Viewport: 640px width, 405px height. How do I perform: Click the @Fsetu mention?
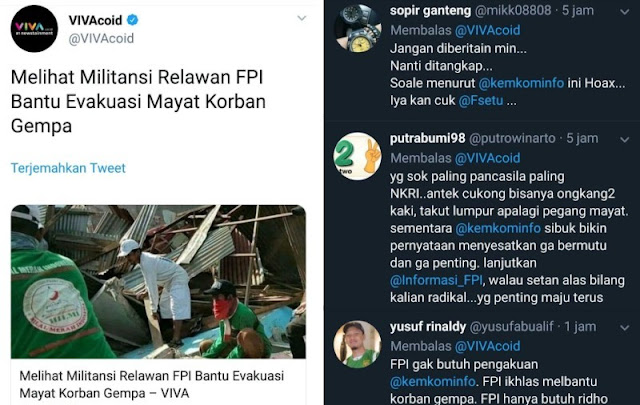click(481, 100)
